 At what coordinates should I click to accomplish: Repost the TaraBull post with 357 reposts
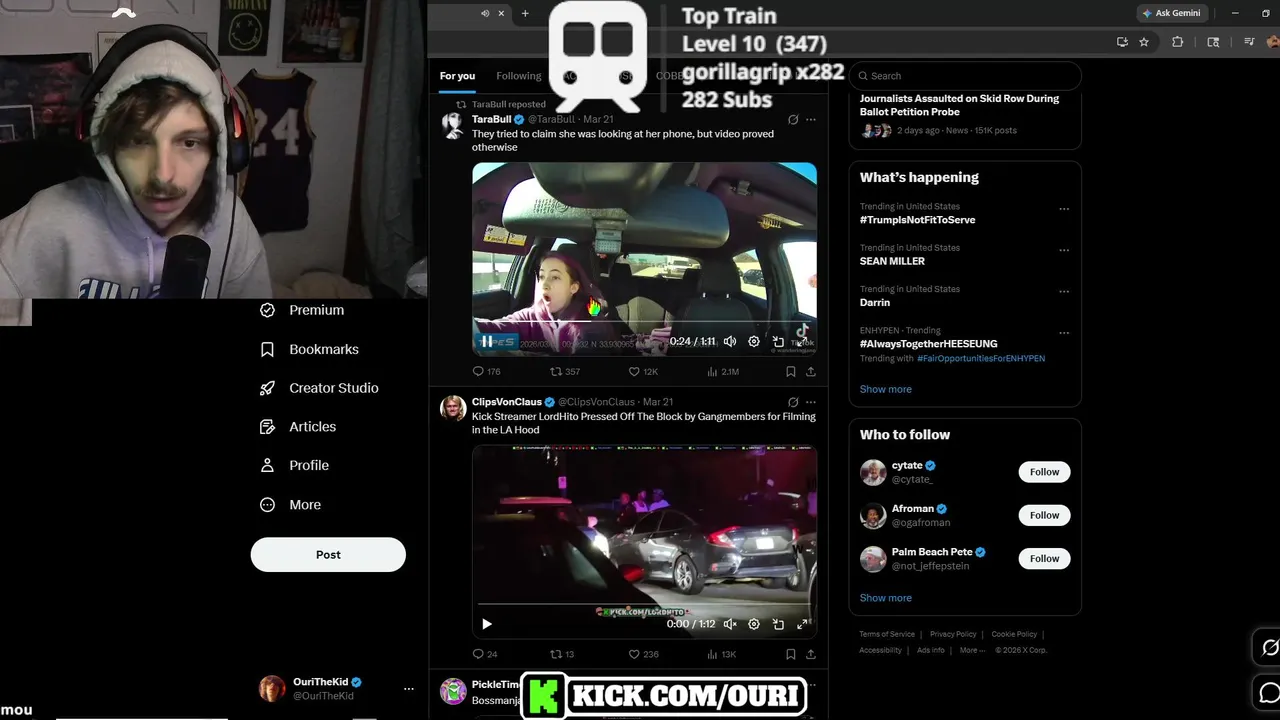coord(565,371)
